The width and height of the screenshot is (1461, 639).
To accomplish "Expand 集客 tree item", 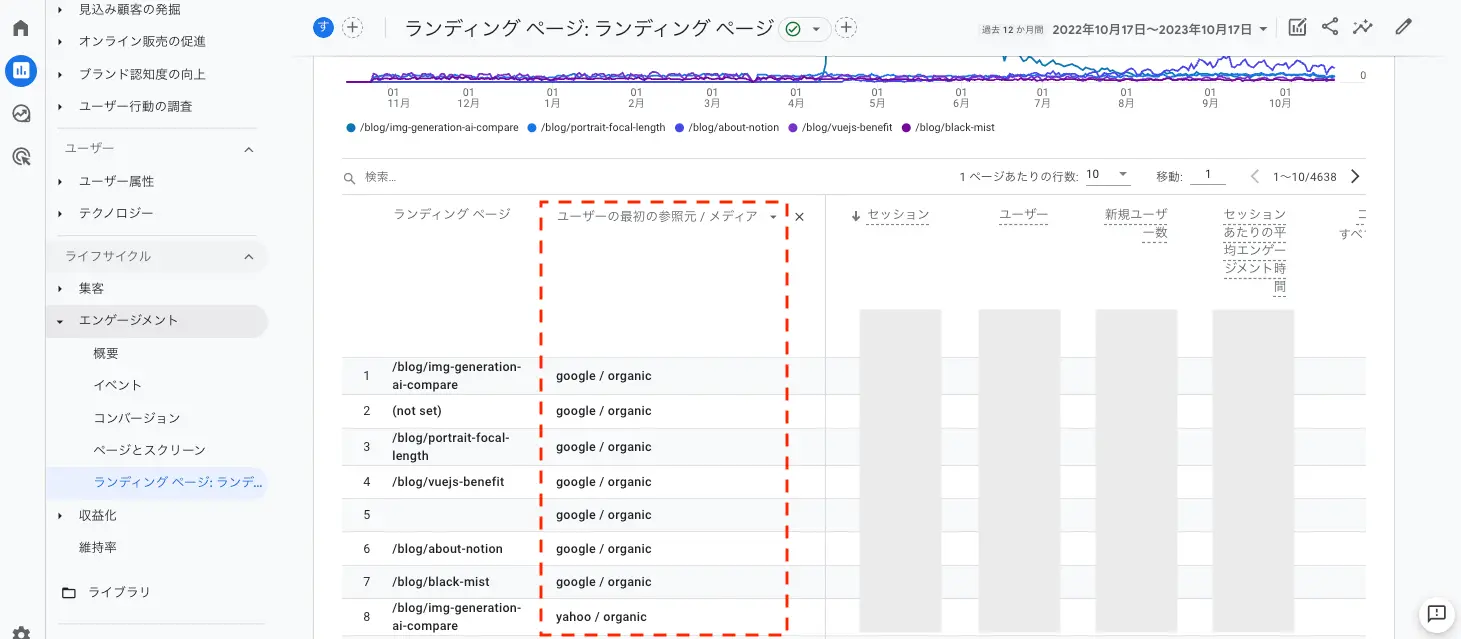I will coord(60,289).
